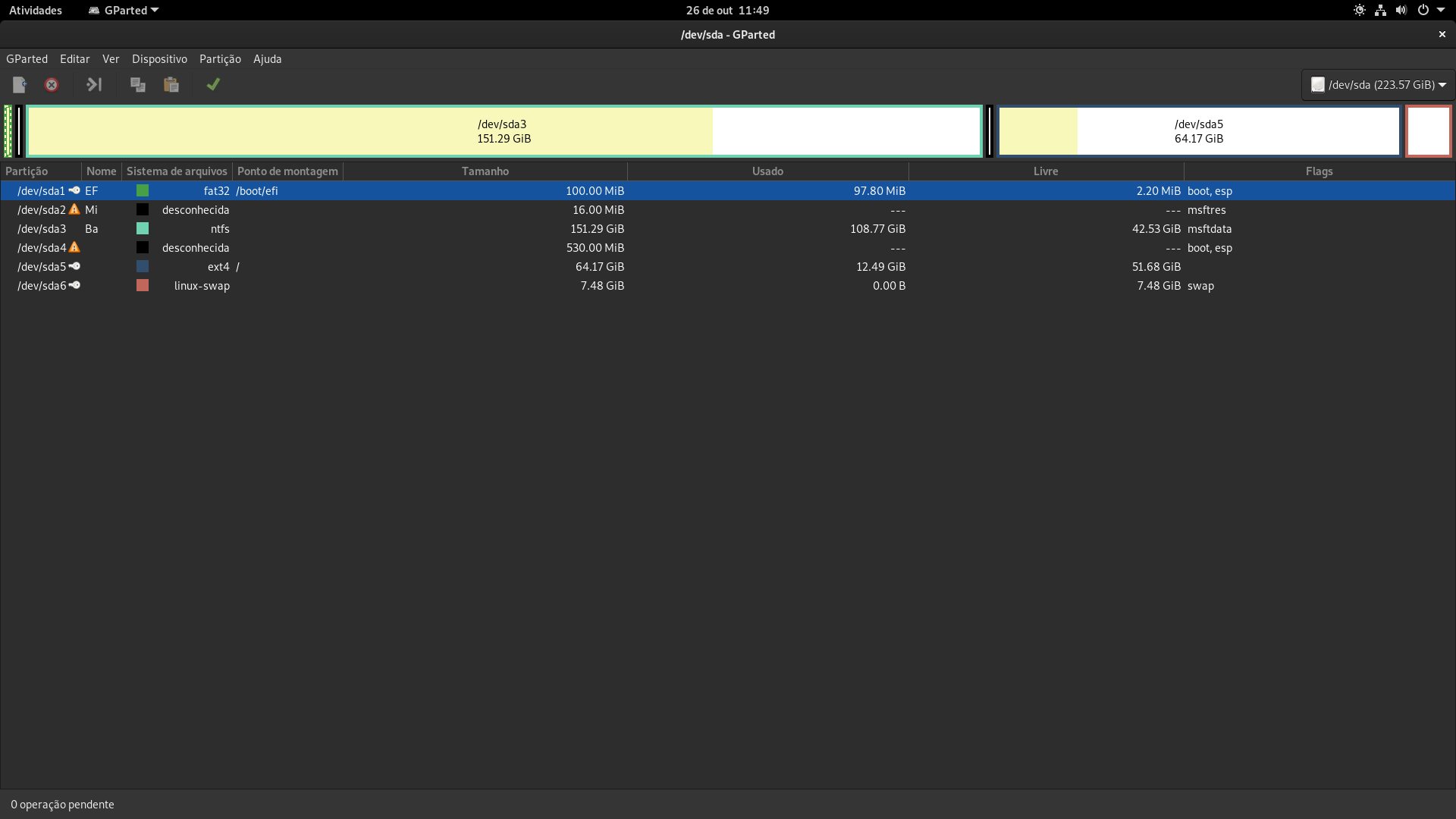Click the Partição column header
The width and height of the screenshot is (1456, 819).
[41, 171]
